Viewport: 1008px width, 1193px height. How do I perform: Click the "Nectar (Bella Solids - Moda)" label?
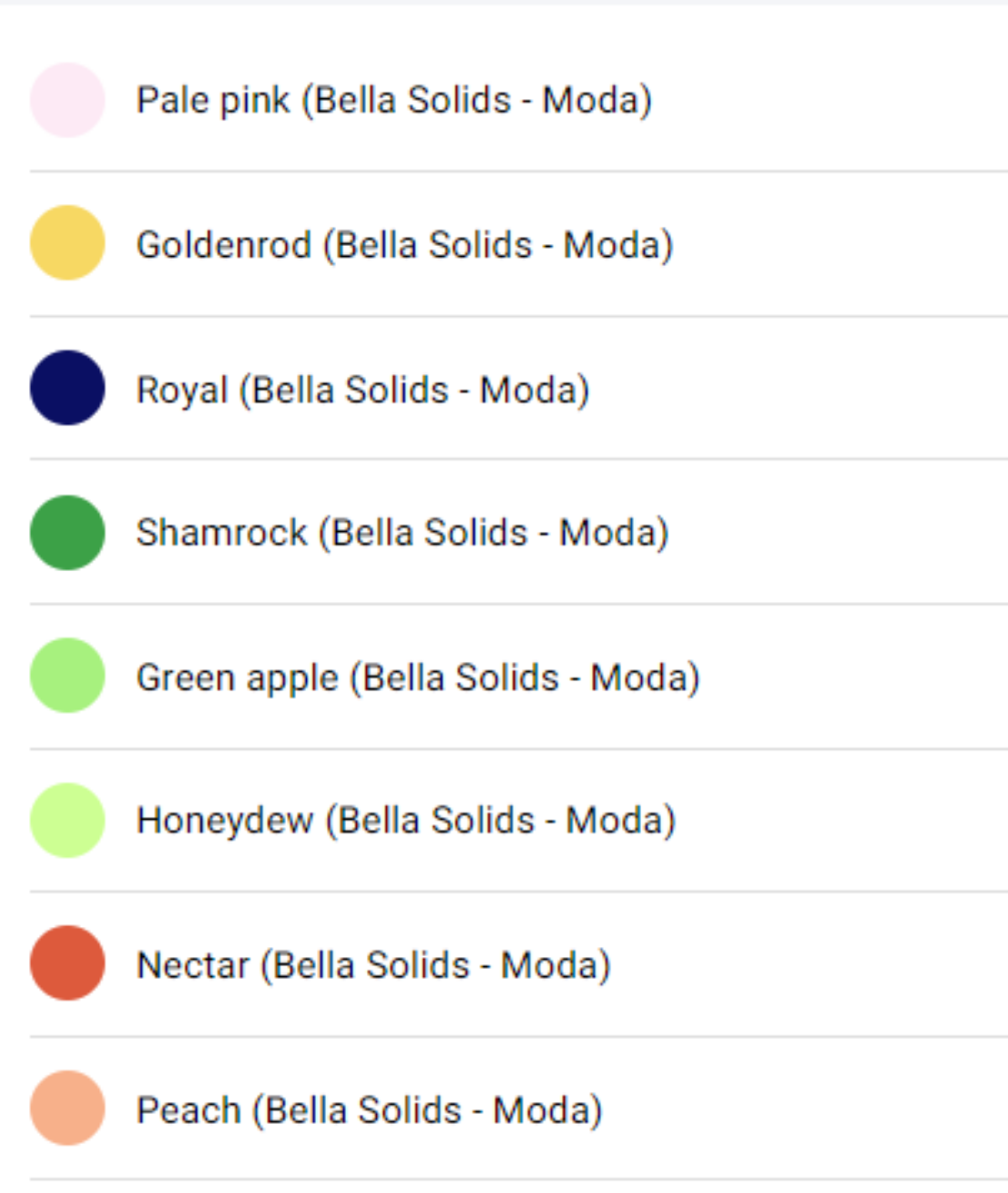(x=373, y=965)
